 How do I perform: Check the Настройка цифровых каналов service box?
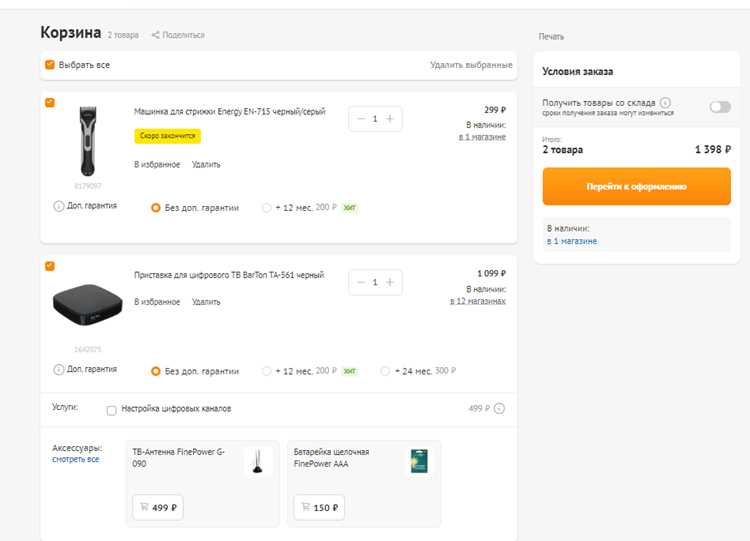pyautogui.click(x=111, y=410)
